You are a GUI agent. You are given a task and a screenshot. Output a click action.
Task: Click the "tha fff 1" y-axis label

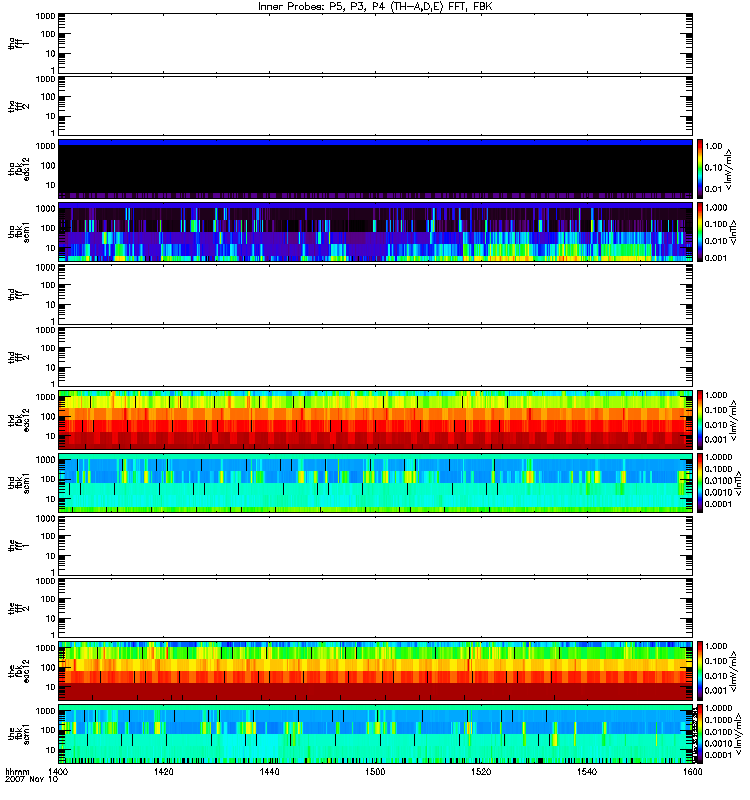click(18, 43)
